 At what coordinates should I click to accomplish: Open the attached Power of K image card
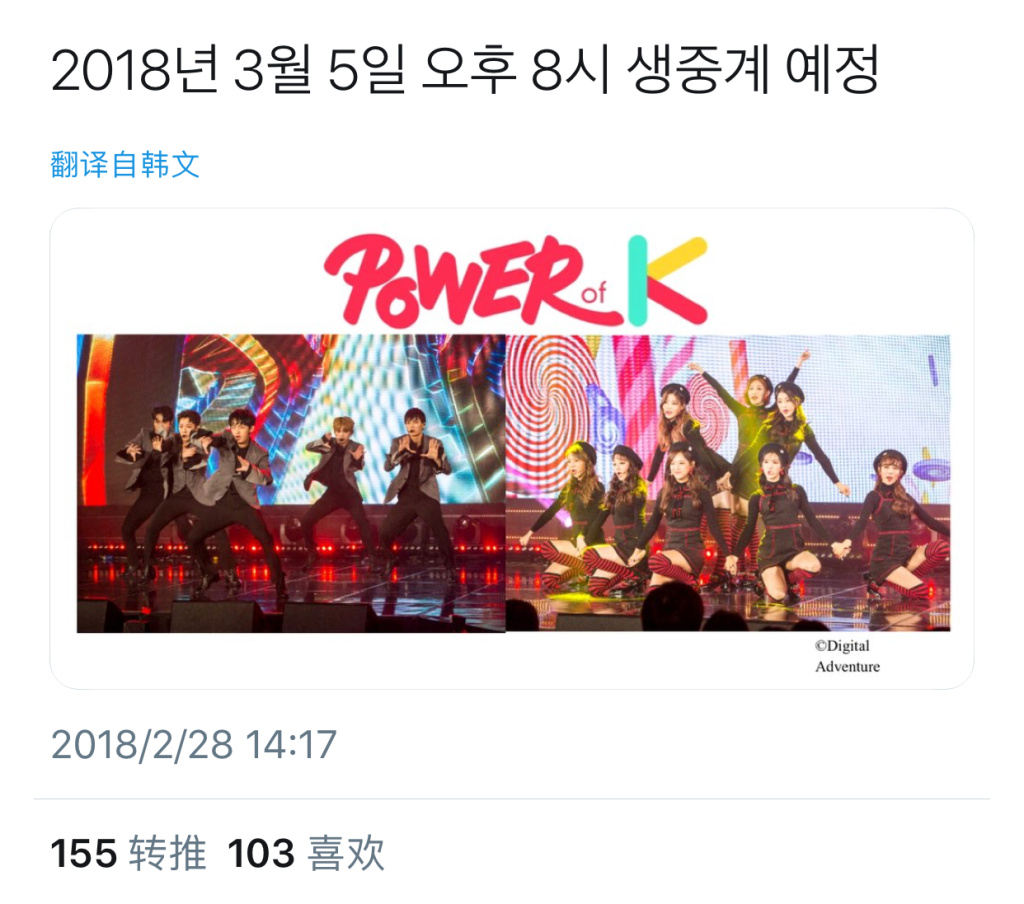512,449
